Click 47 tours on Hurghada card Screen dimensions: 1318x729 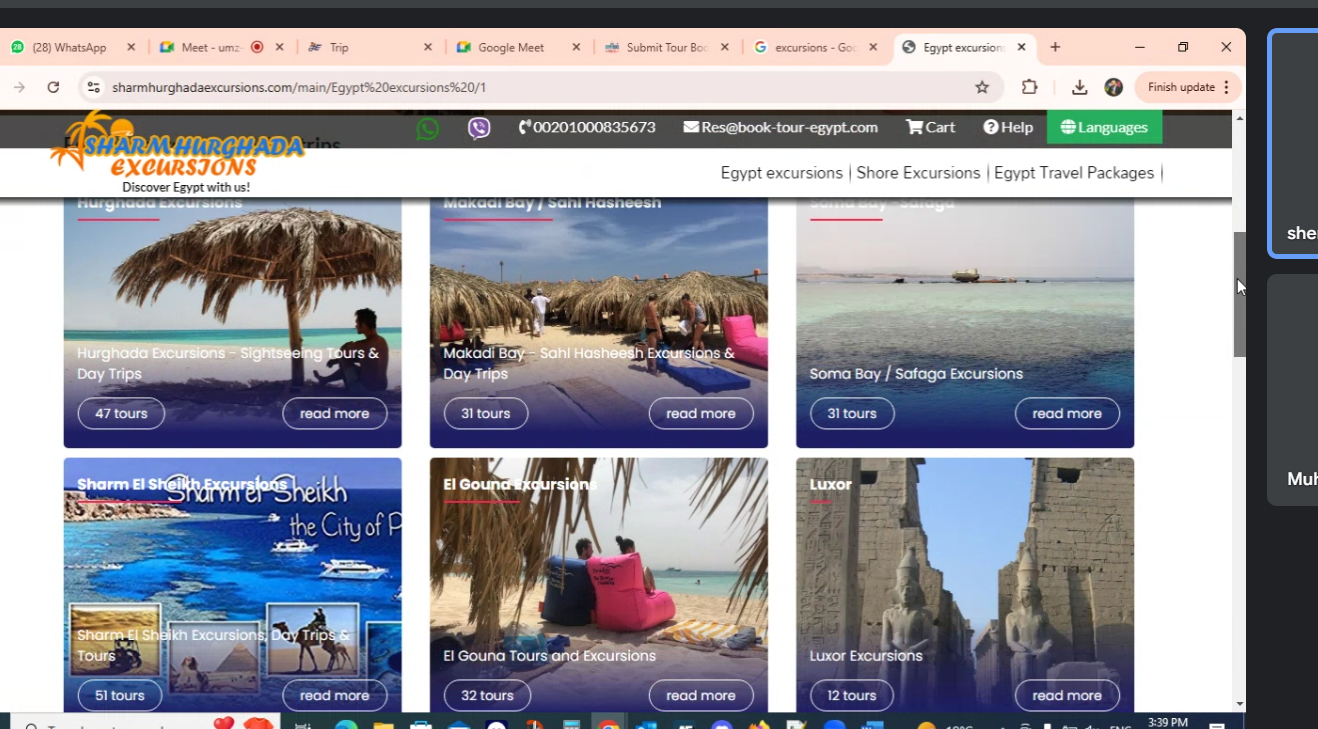pos(121,413)
